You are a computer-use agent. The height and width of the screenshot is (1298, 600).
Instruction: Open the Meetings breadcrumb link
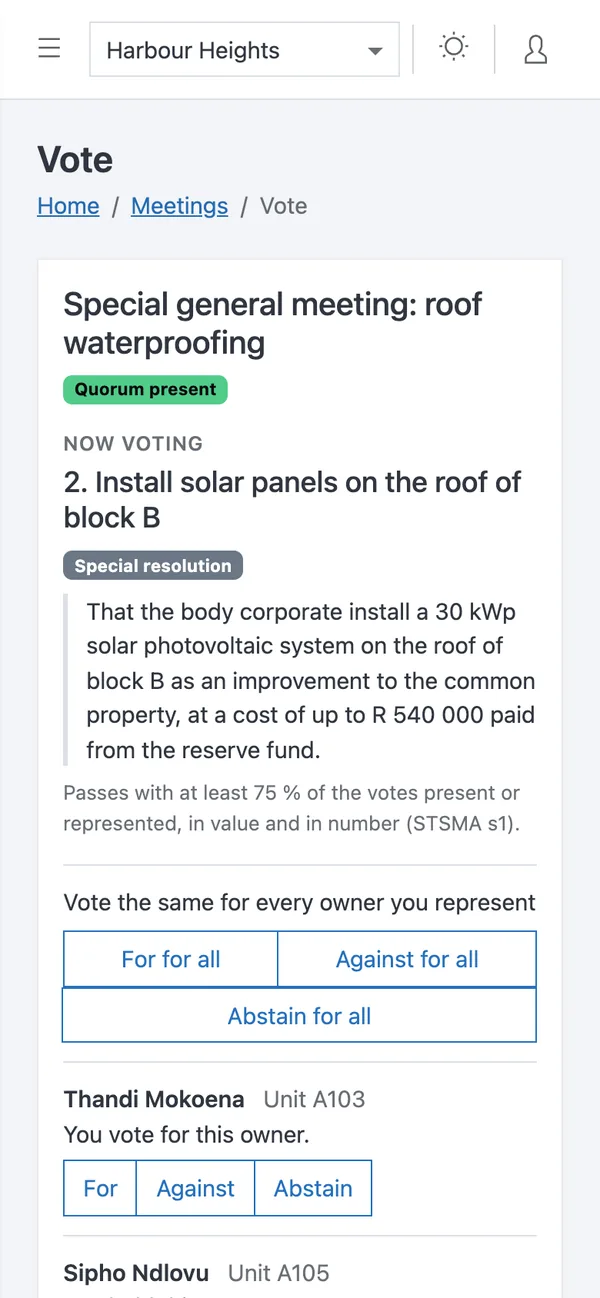(x=179, y=206)
